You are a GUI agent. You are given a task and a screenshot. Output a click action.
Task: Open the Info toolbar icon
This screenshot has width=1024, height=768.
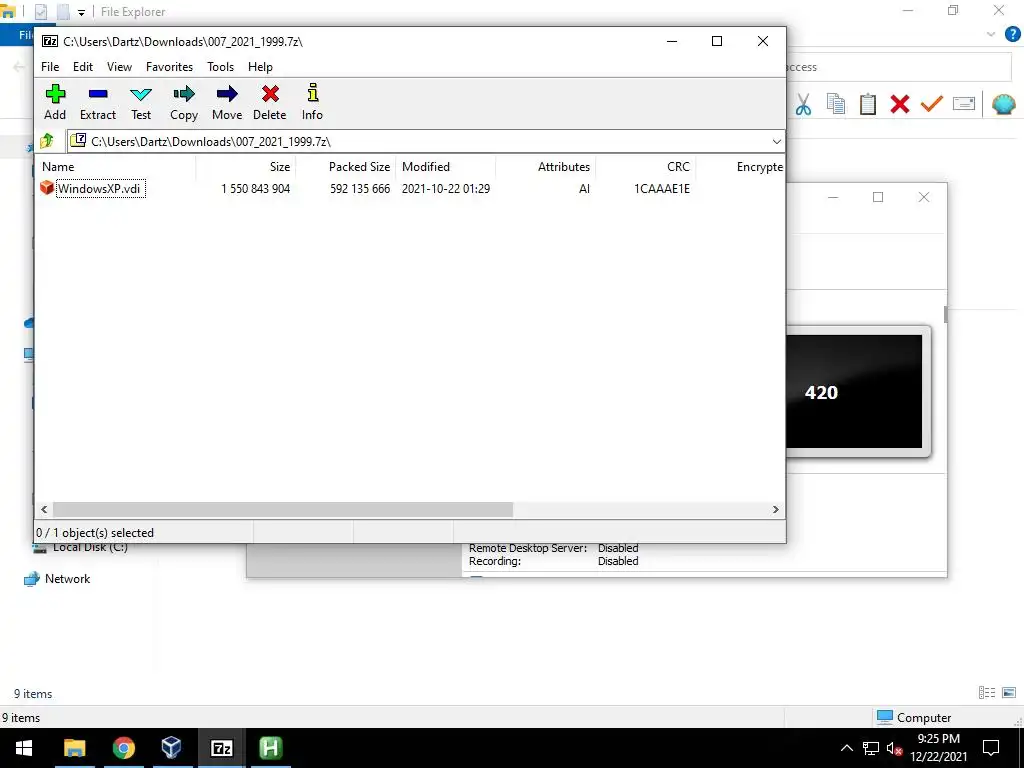click(312, 103)
